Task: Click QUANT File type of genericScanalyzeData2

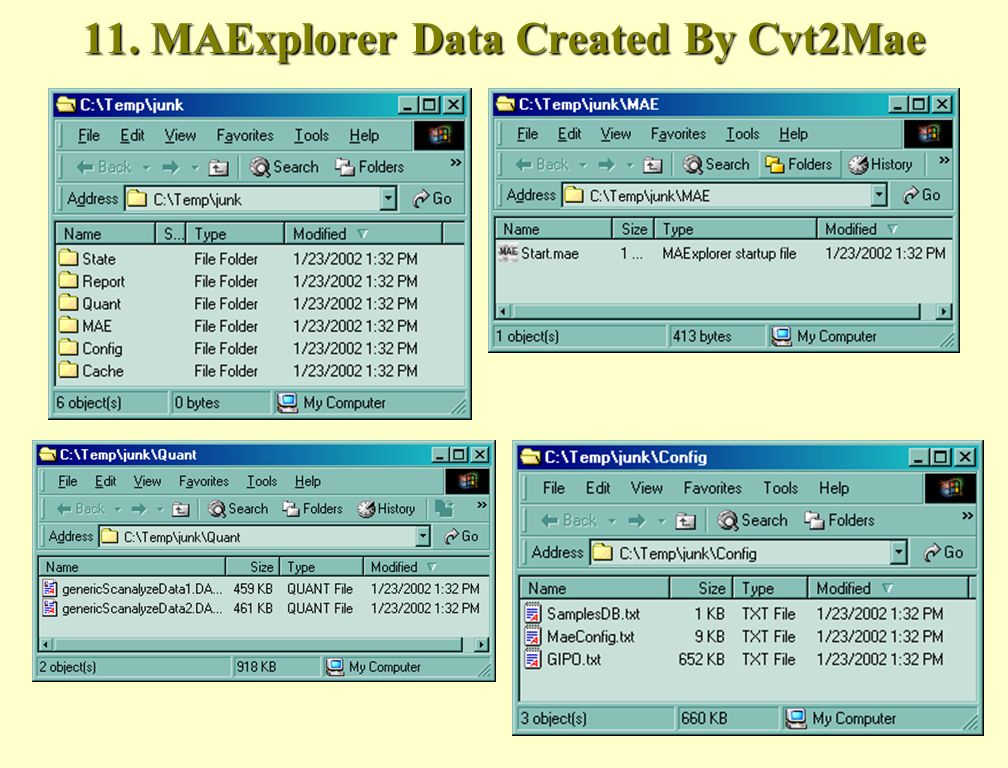Action: tap(320, 608)
